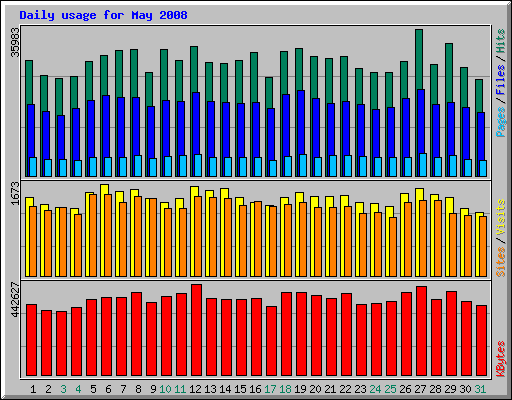Viewport: 512px width, 400px height.
Task: Click the blue Files bar for day 3
Action: tap(61, 137)
